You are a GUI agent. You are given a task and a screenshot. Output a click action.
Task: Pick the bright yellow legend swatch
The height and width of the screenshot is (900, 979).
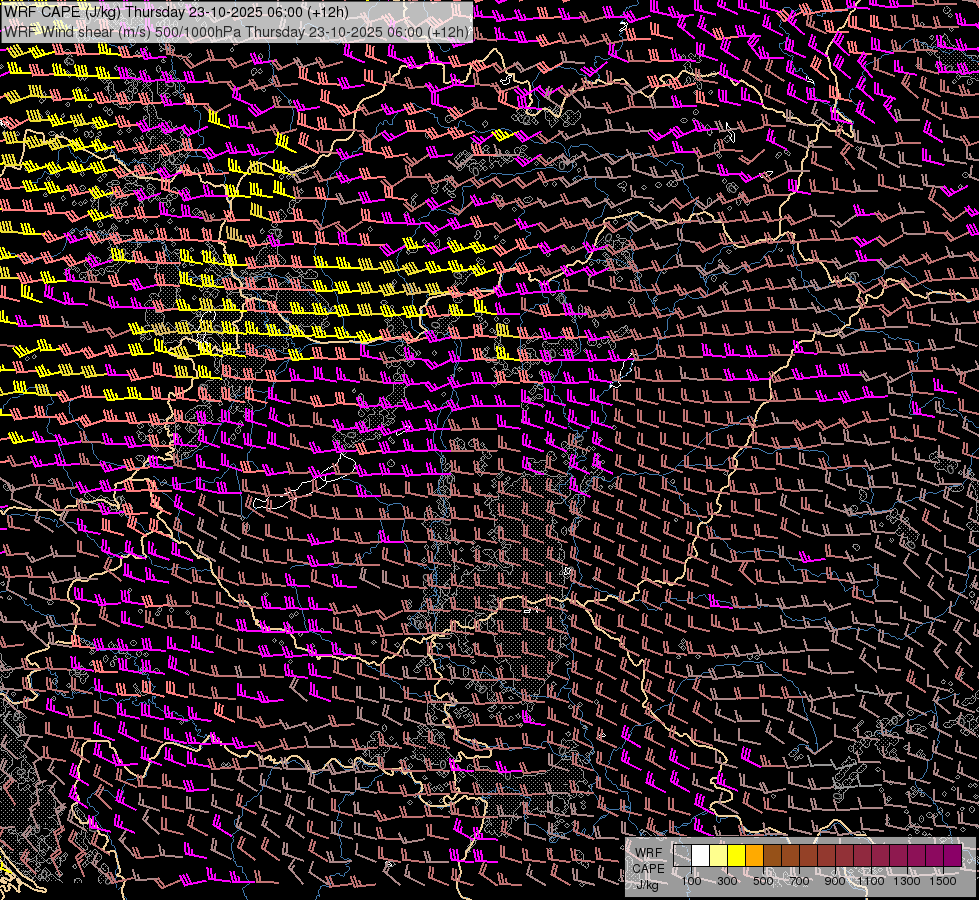737,856
